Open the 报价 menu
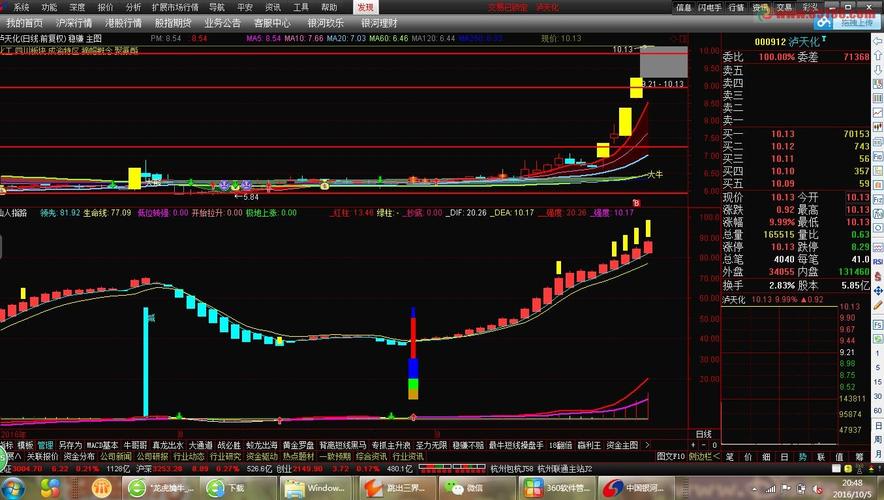884x500 pixels. [x=105, y=7]
